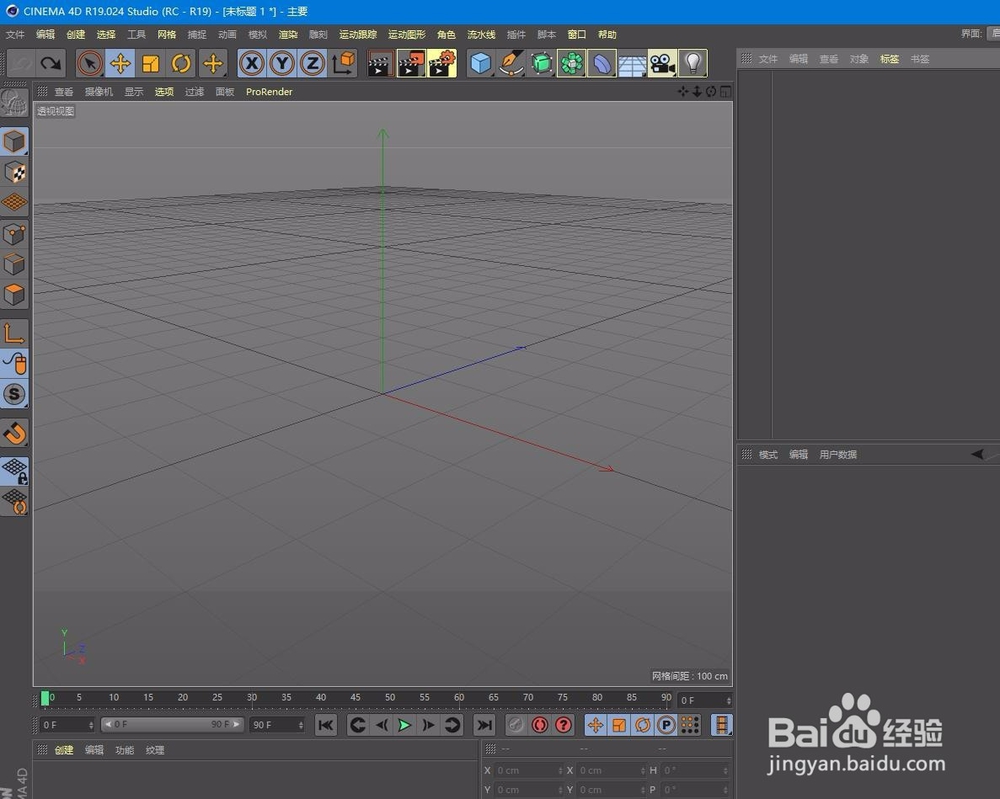Select the Rotate tool
This screenshot has height=799, width=1000.
pyautogui.click(x=182, y=63)
